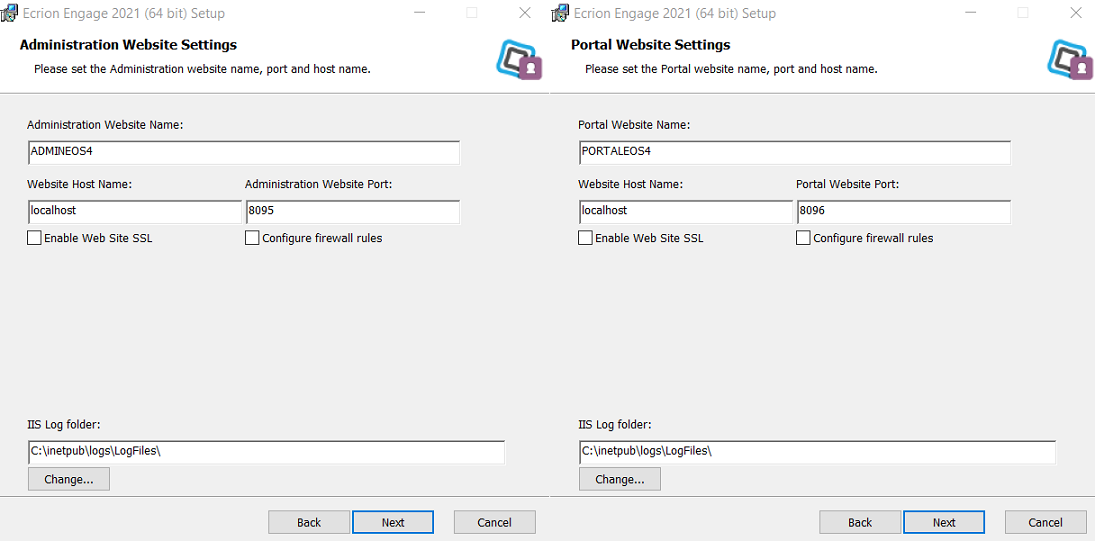Enable Web Site SSL in Portal window

pyautogui.click(x=585, y=238)
